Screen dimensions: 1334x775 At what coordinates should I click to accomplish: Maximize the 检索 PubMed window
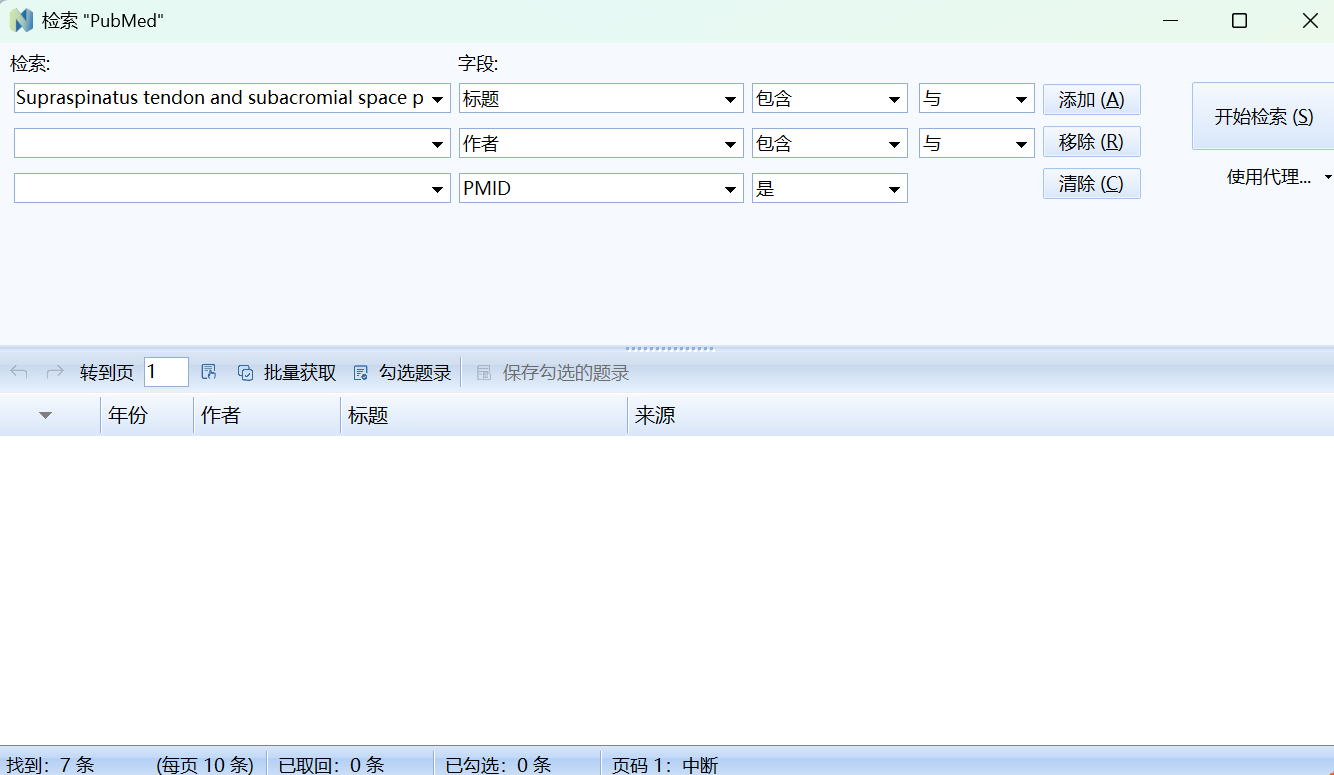[1239, 20]
